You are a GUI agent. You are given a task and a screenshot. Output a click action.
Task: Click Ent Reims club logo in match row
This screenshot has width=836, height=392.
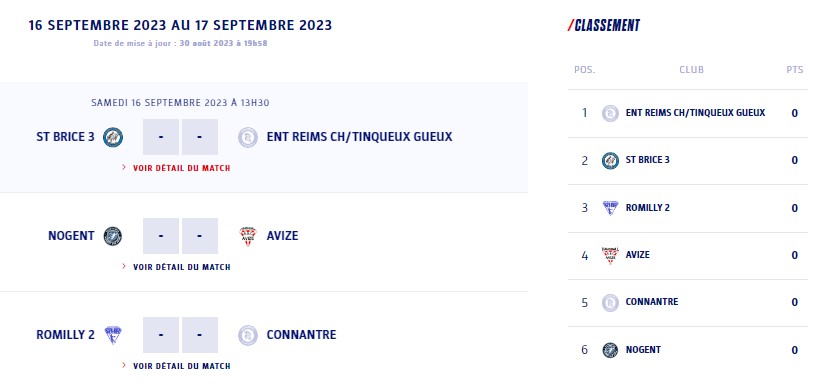tap(248, 137)
